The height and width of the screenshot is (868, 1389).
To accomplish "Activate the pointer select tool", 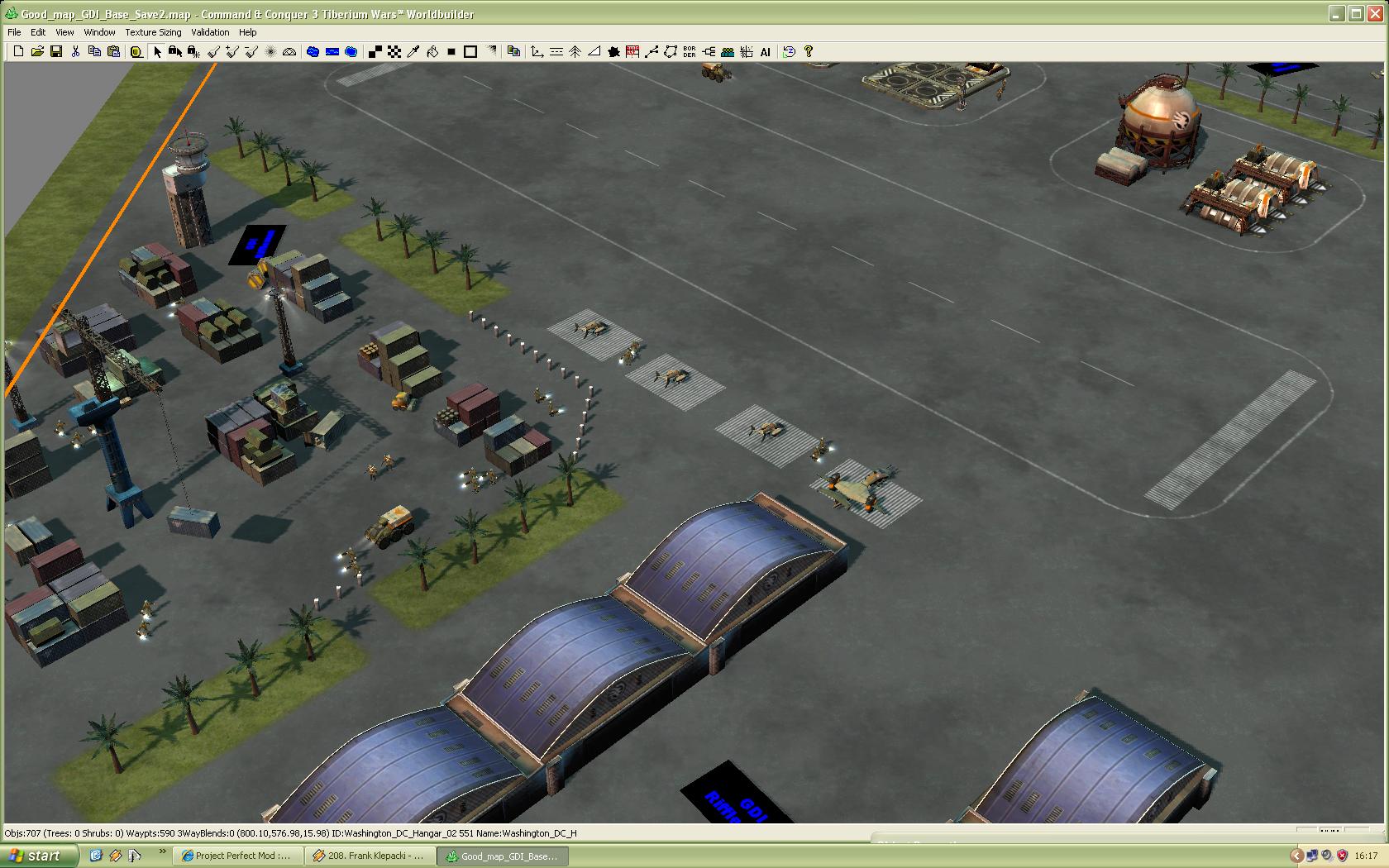I will coord(157,51).
